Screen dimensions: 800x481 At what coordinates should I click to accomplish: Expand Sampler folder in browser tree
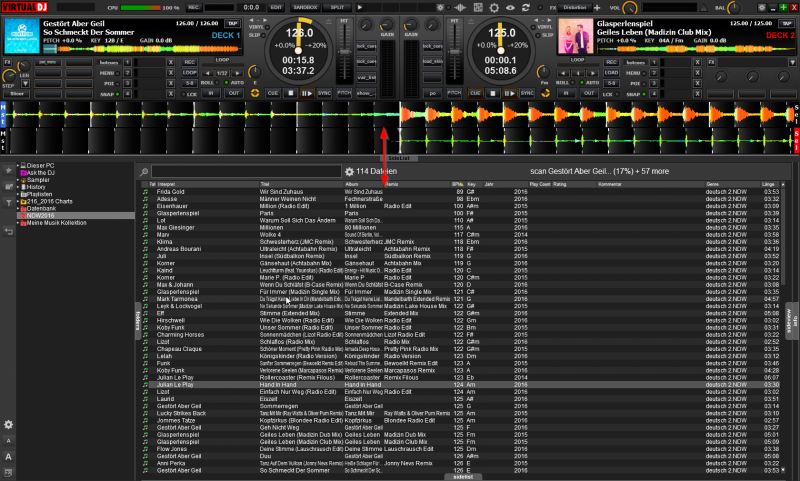point(18,180)
